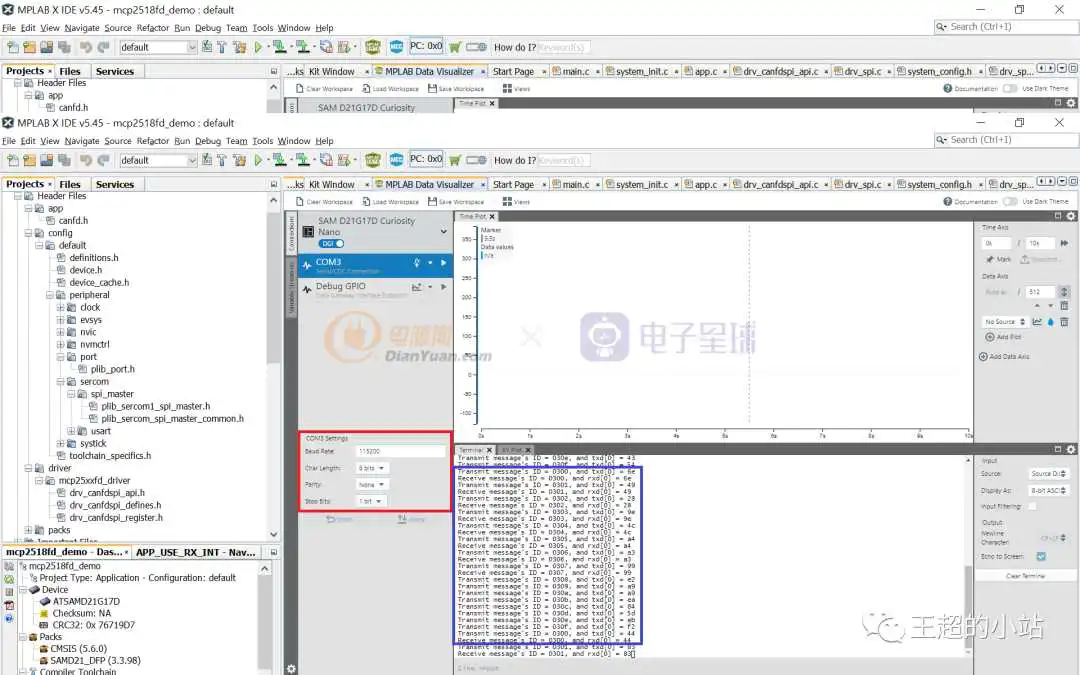Click the Documentation help icon
This screenshot has height=675, width=1080.
pyautogui.click(x=948, y=201)
